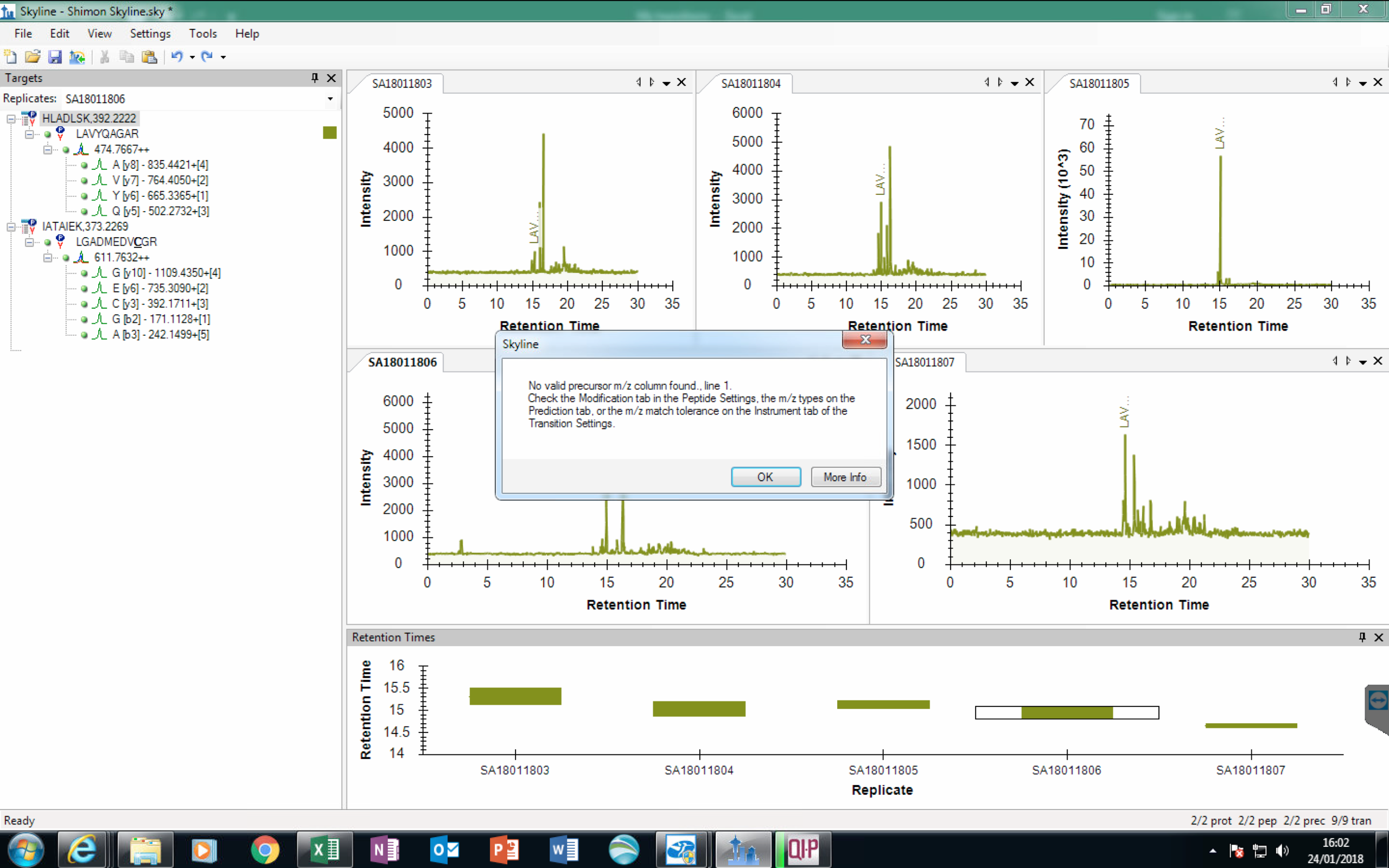Open the undo history dropdown arrow
The height and width of the screenshot is (868, 1389).
click(x=192, y=58)
